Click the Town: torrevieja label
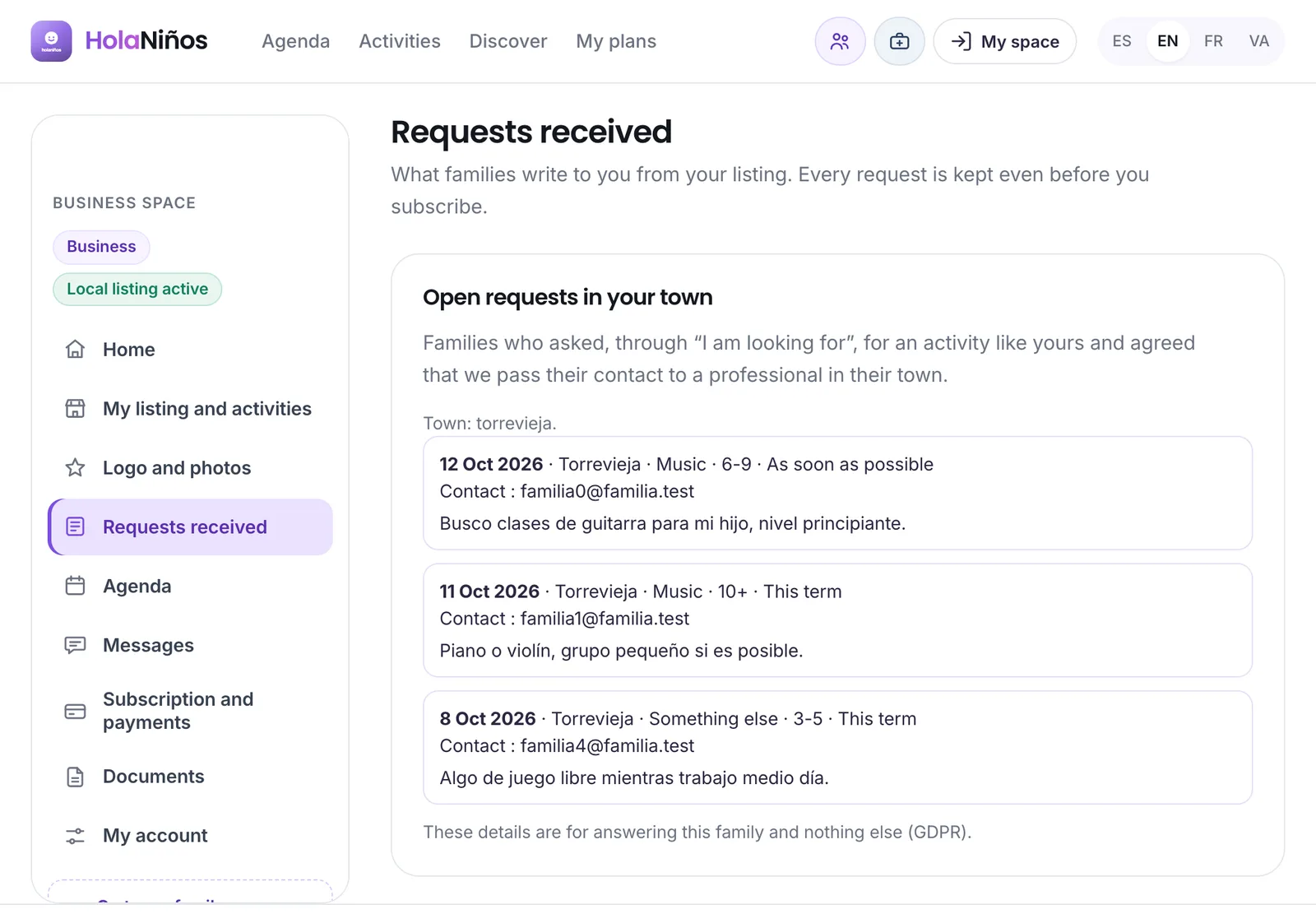1316x923 pixels. (x=489, y=424)
